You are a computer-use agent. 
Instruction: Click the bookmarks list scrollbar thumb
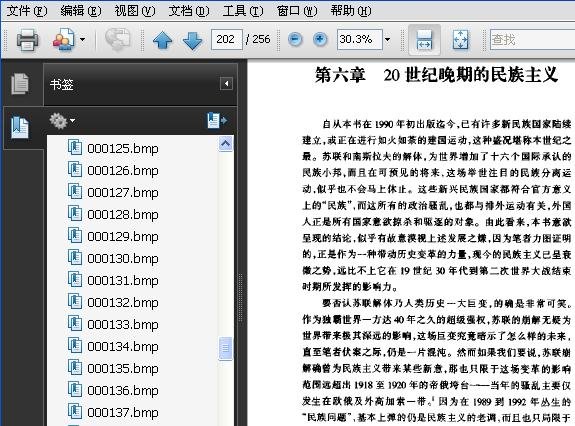pyautogui.click(x=226, y=348)
